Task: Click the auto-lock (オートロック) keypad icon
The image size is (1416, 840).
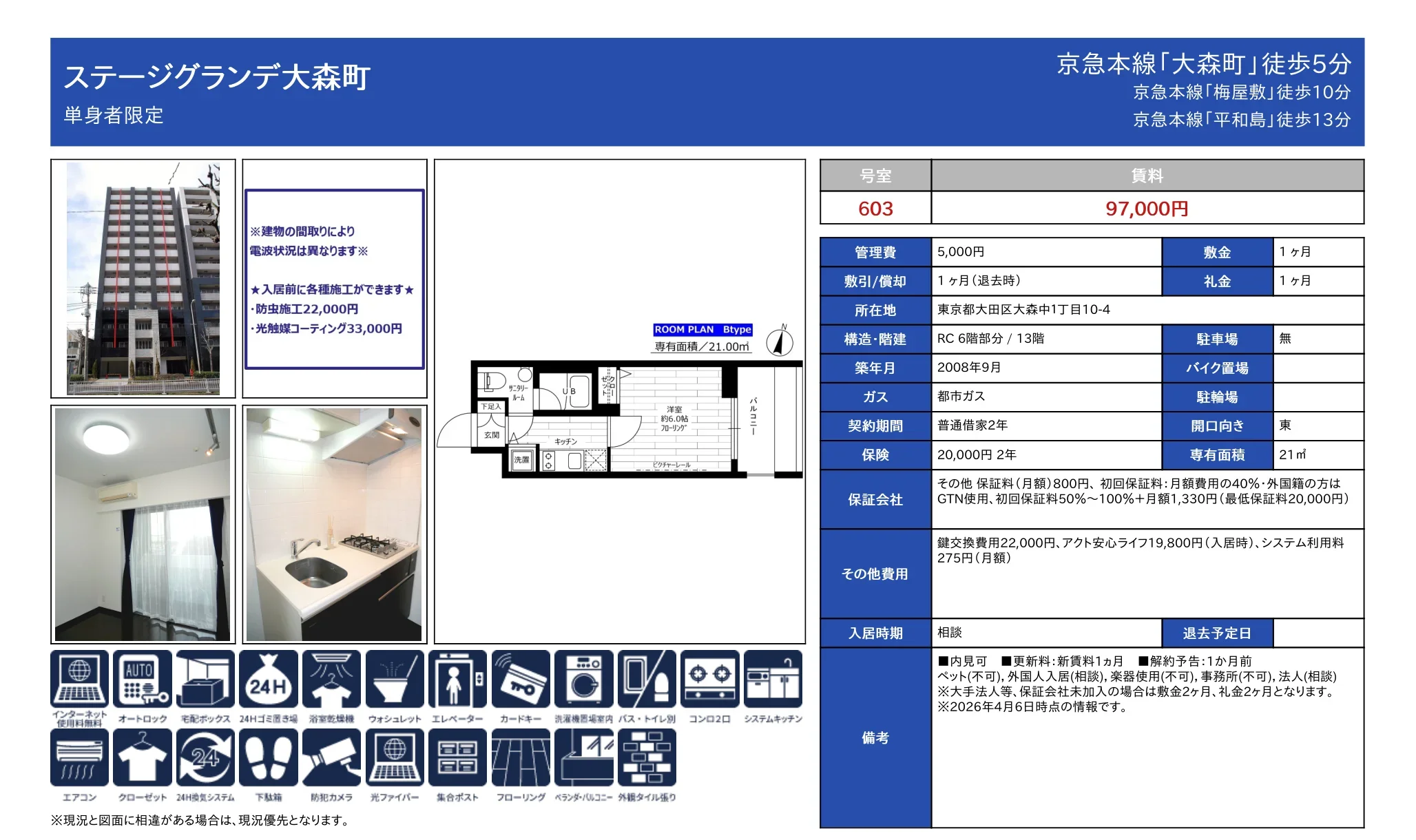Action: click(x=143, y=679)
